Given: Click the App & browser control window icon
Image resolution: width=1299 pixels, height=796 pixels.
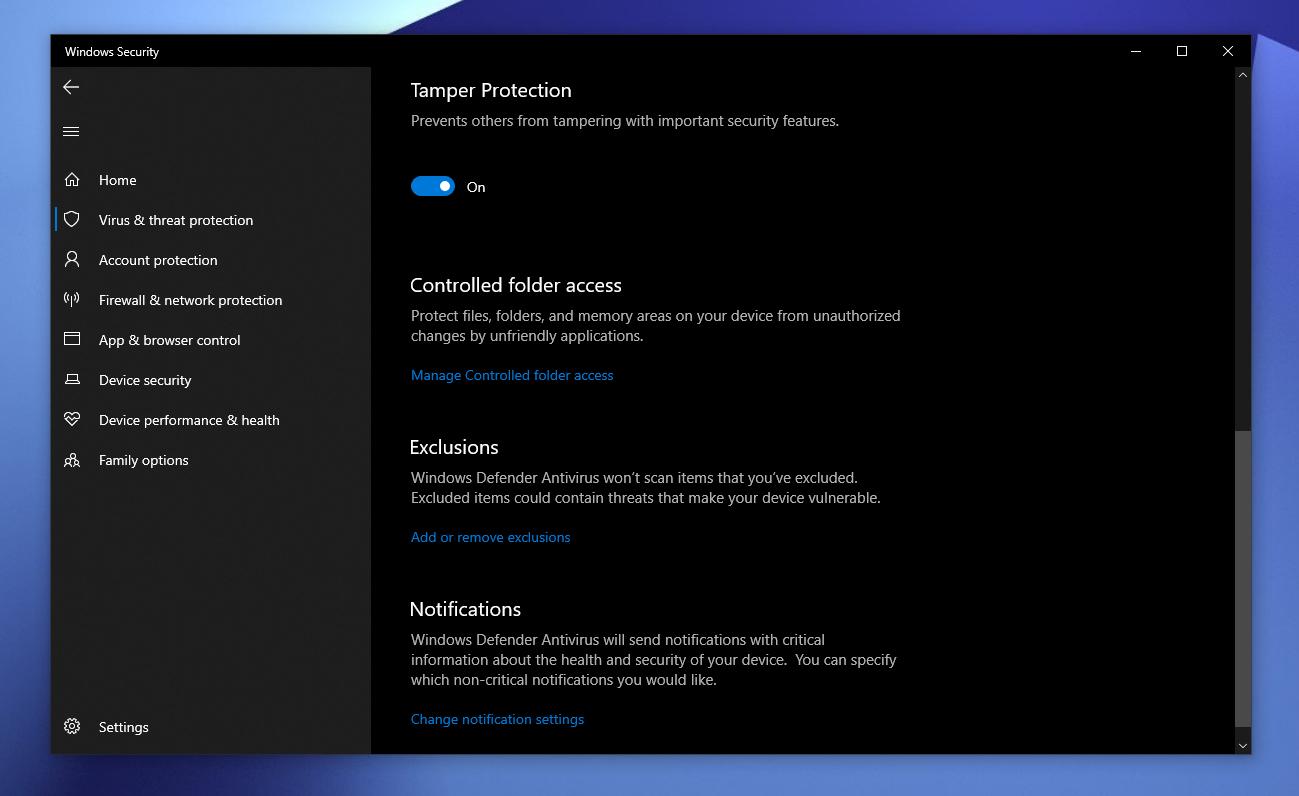Looking at the screenshot, I should [x=72, y=340].
